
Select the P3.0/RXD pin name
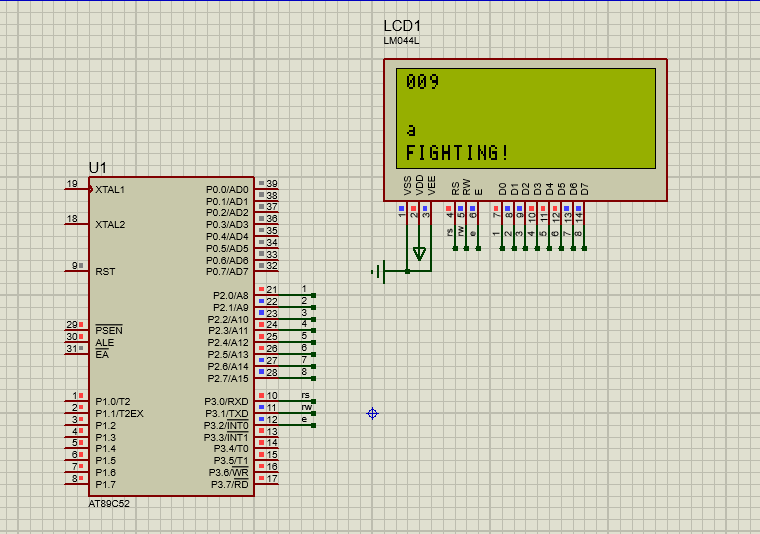coord(226,401)
